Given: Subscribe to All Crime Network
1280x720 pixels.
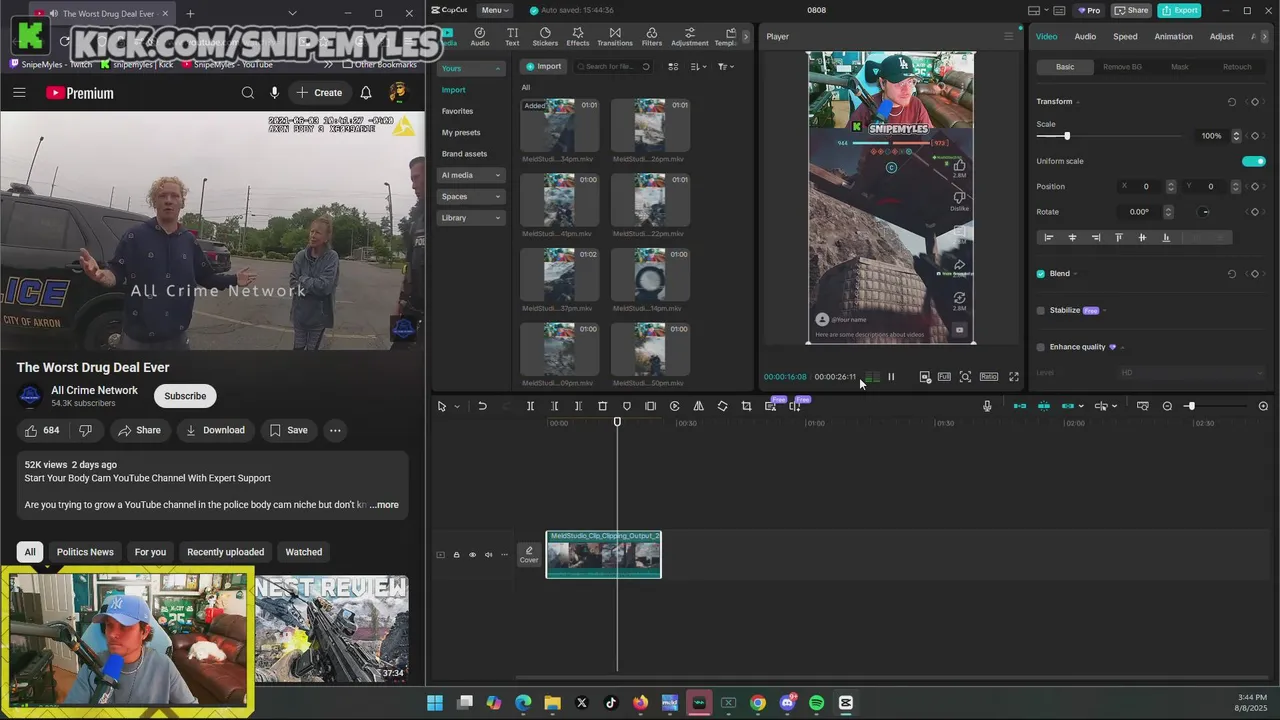Looking at the screenshot, I should [x=185, y=396].
